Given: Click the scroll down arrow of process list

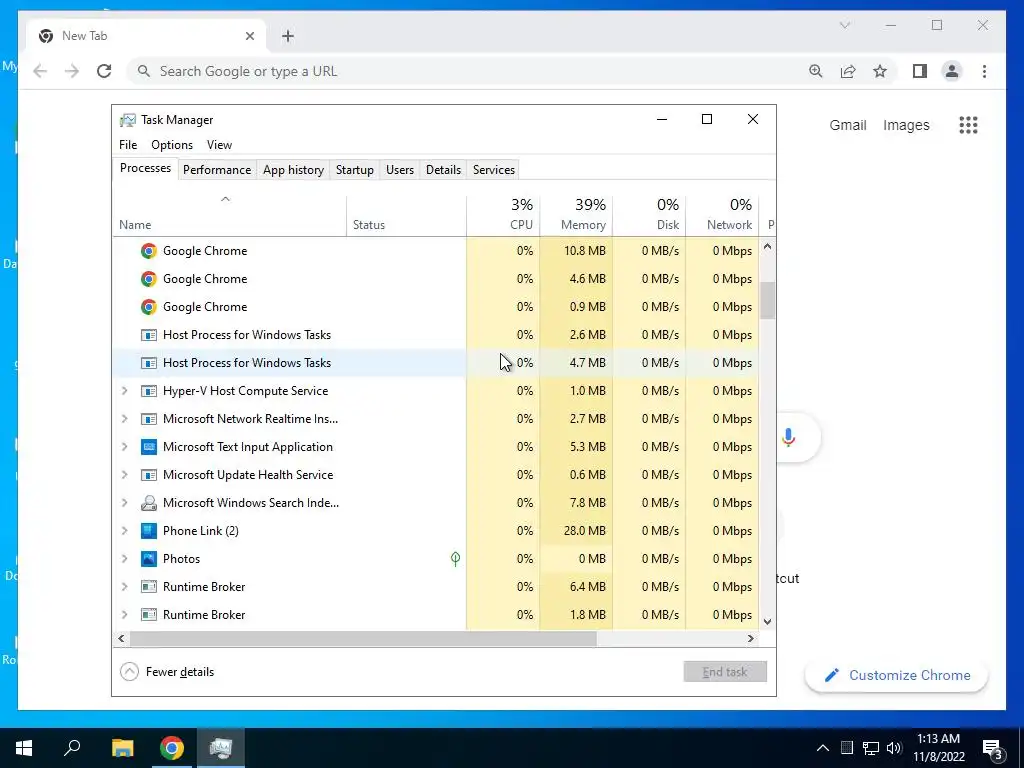Looking at the screenshot, I should point(767,622).
